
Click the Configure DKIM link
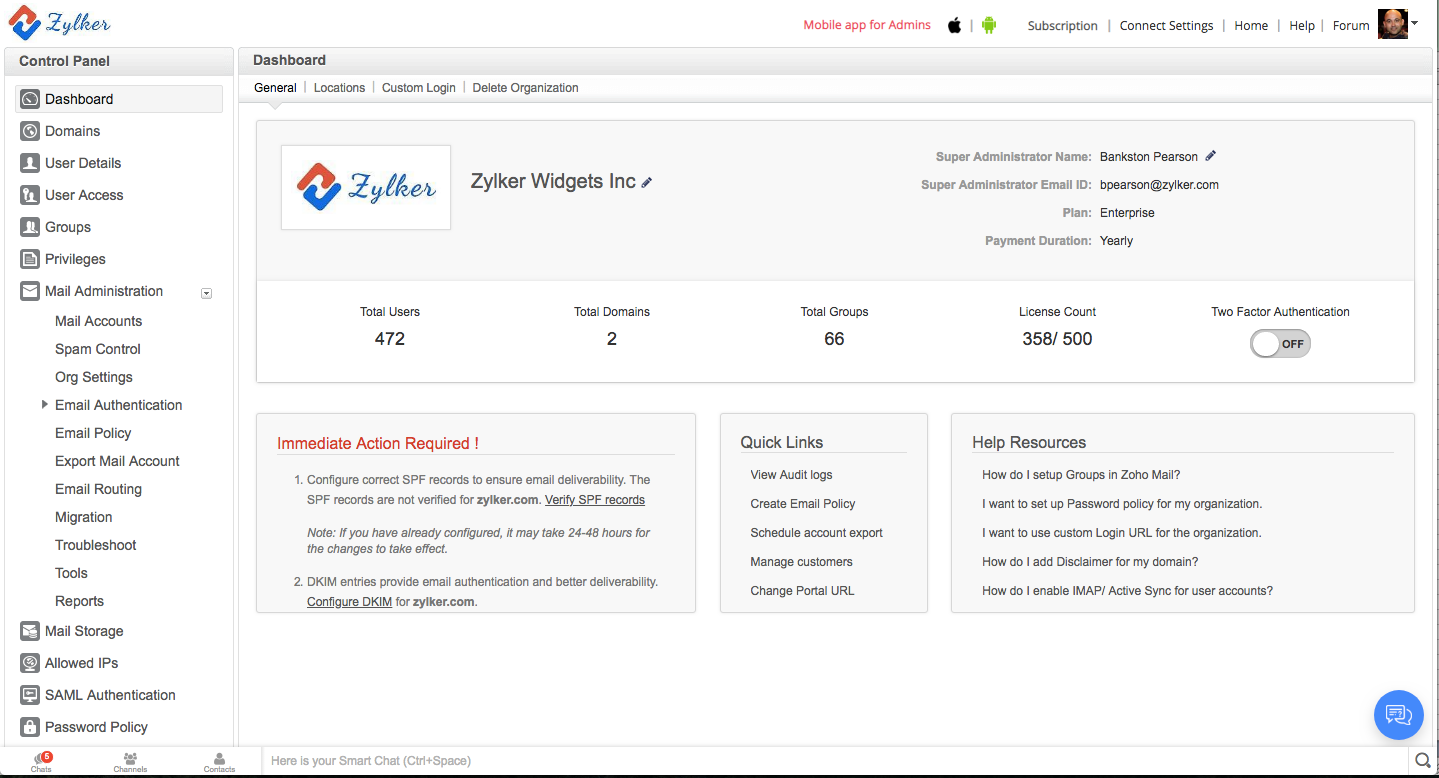(x=349, y=602)
